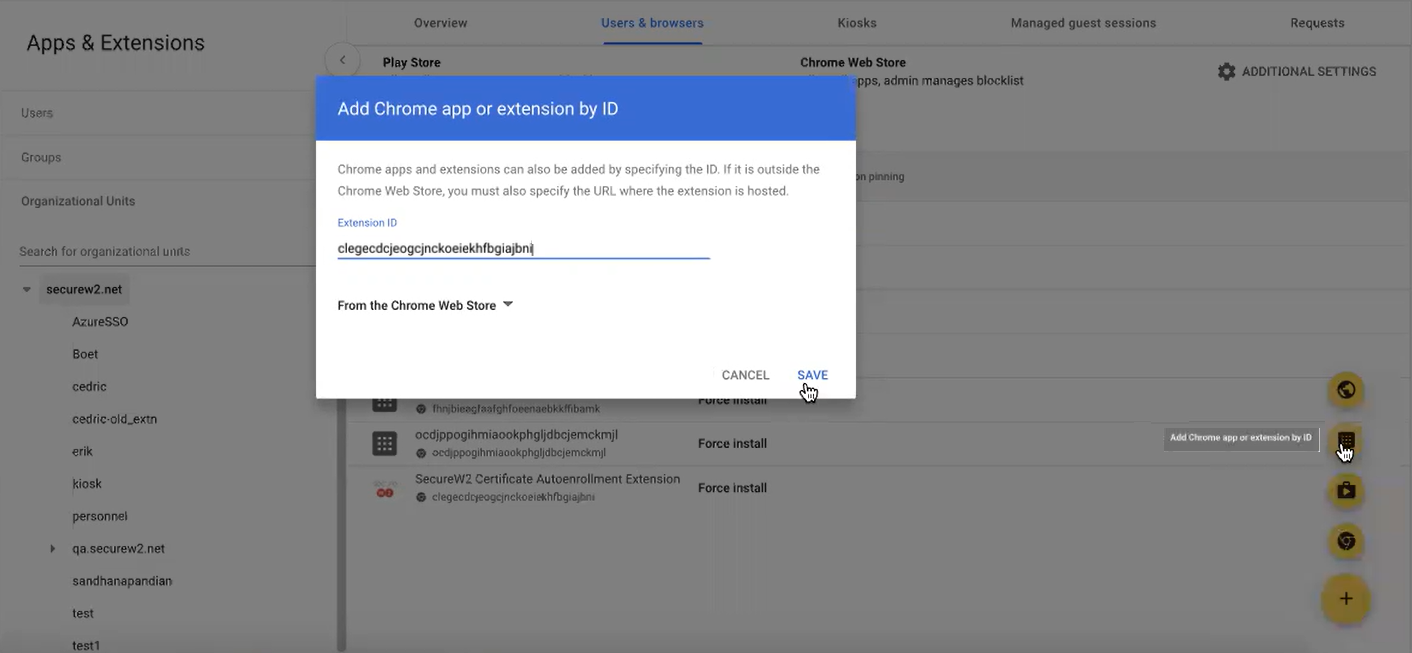
Task: Go to the Overview tab
Action: click(x=440, y=23)
